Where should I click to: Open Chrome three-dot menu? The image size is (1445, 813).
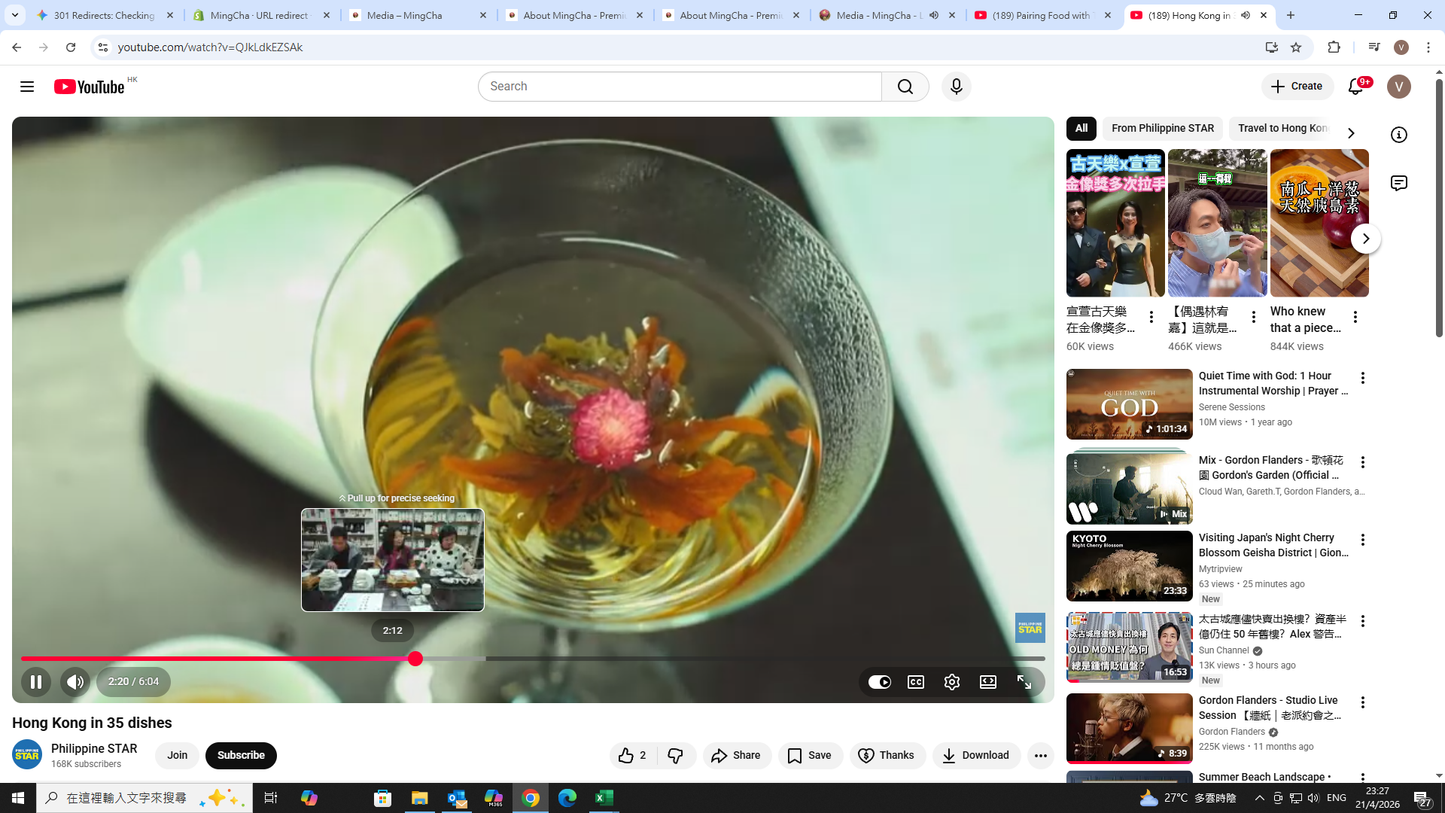point(1428,47)
